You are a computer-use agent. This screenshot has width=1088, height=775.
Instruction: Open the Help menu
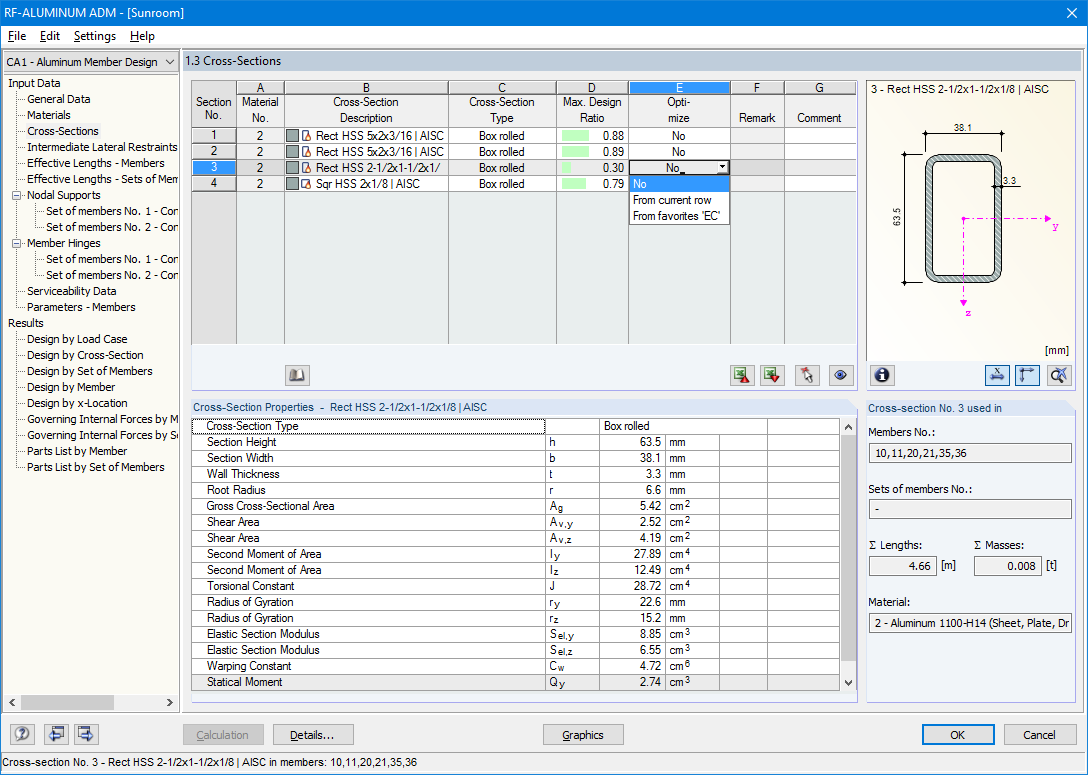point(142,36)
